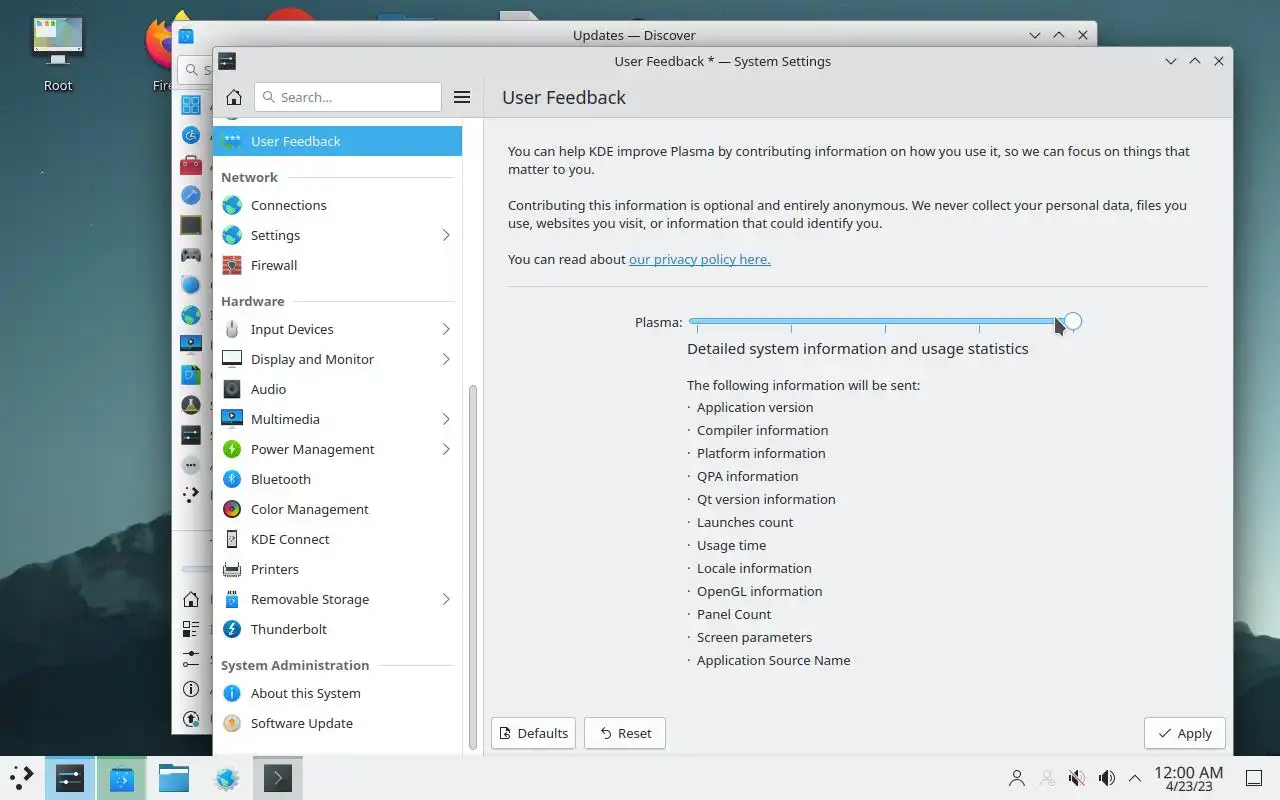1280x800 pixels.
Task: Click 'Screen parameters' list entry
Action: pyautogui.click(x=755, y=637)
